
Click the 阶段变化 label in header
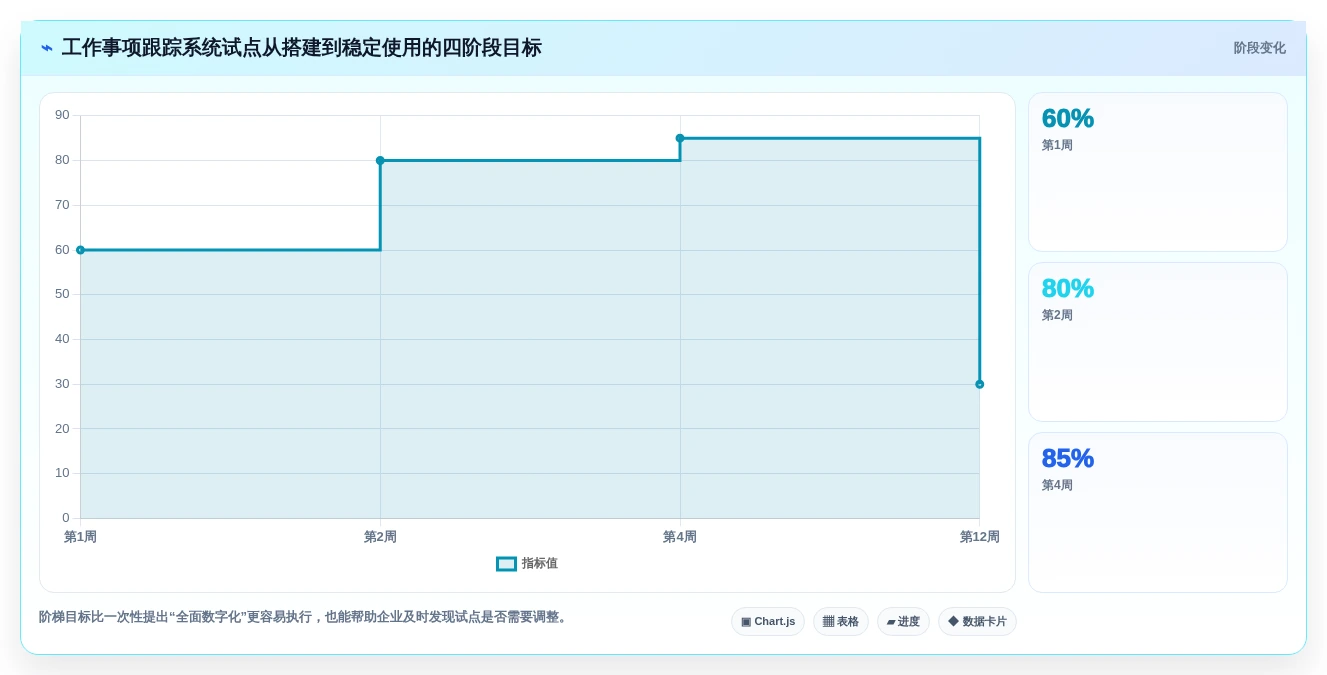1259,48
